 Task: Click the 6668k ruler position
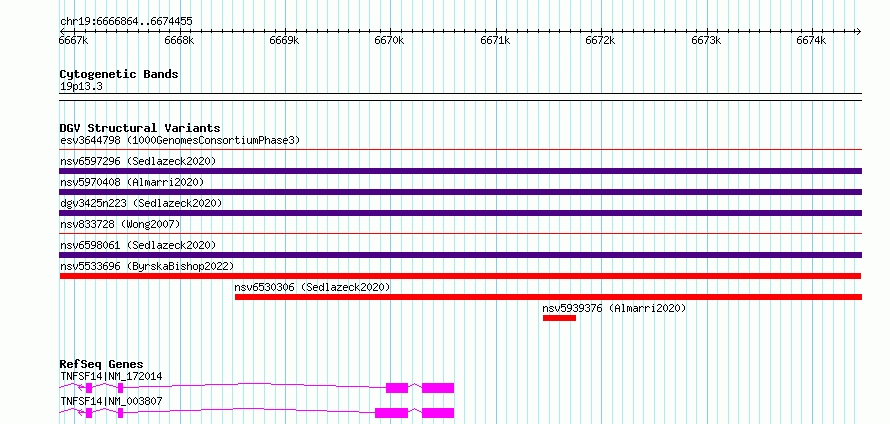(x=179, y=40)
